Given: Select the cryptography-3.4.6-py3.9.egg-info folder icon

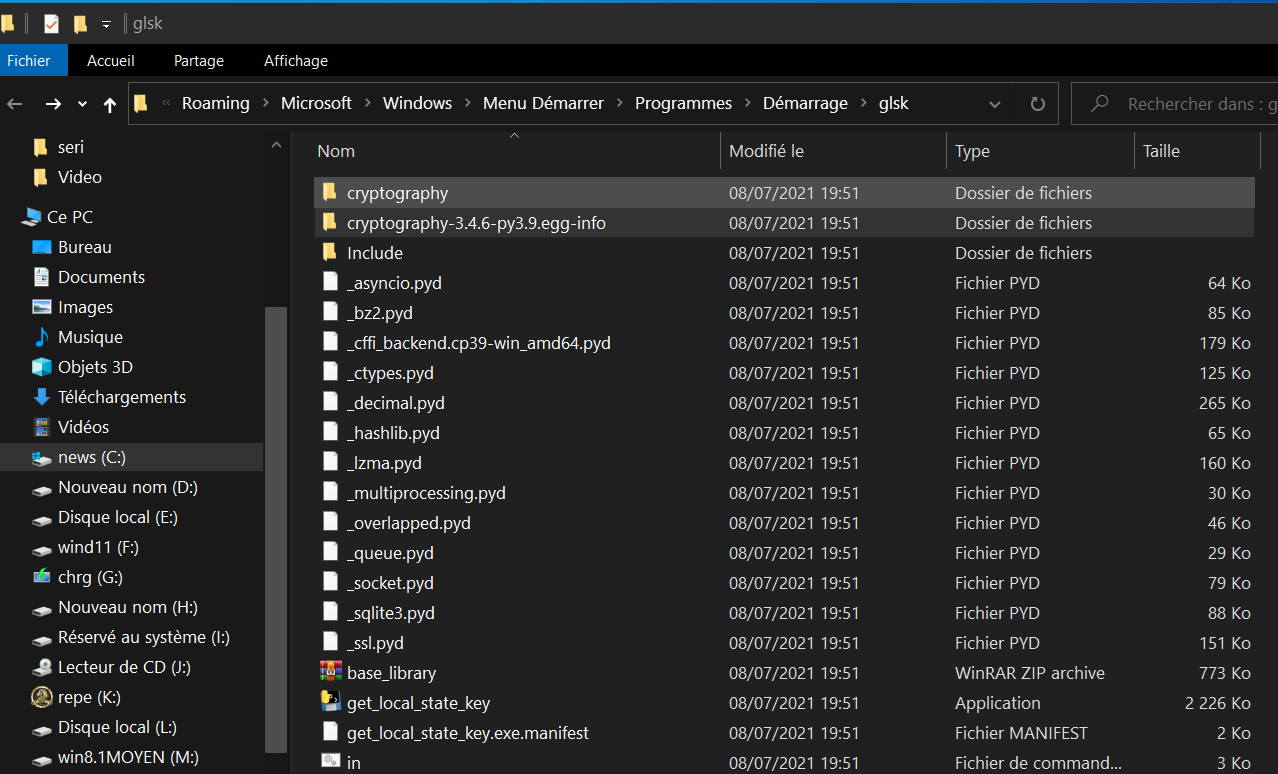Looking at the screenshot, I should pyautogui.click(x=329, y=222).
